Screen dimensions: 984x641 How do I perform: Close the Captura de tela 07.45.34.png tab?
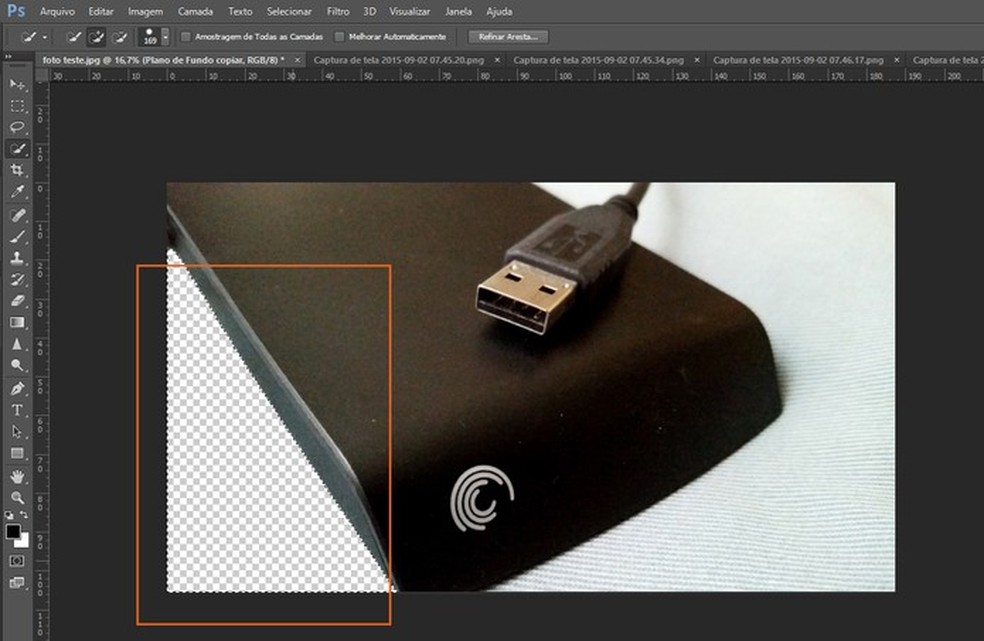pyautogui.click(x=697, y=60)
